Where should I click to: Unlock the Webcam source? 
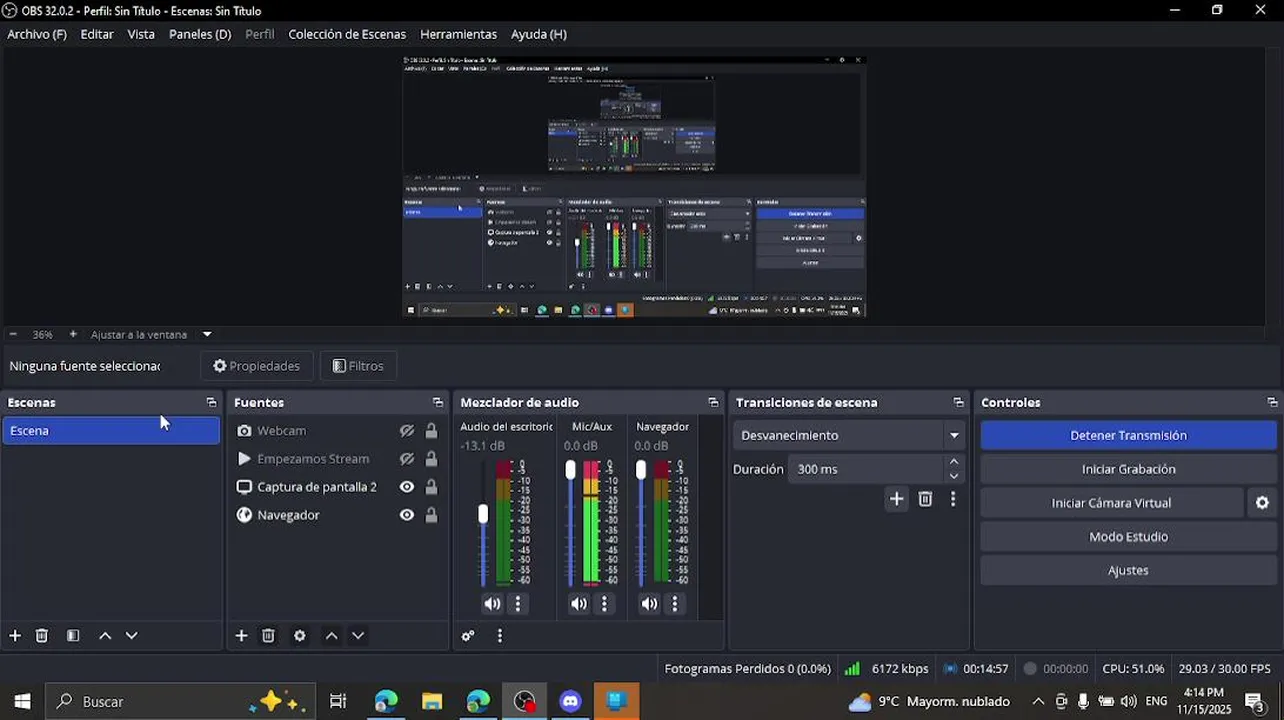point(431,431)
